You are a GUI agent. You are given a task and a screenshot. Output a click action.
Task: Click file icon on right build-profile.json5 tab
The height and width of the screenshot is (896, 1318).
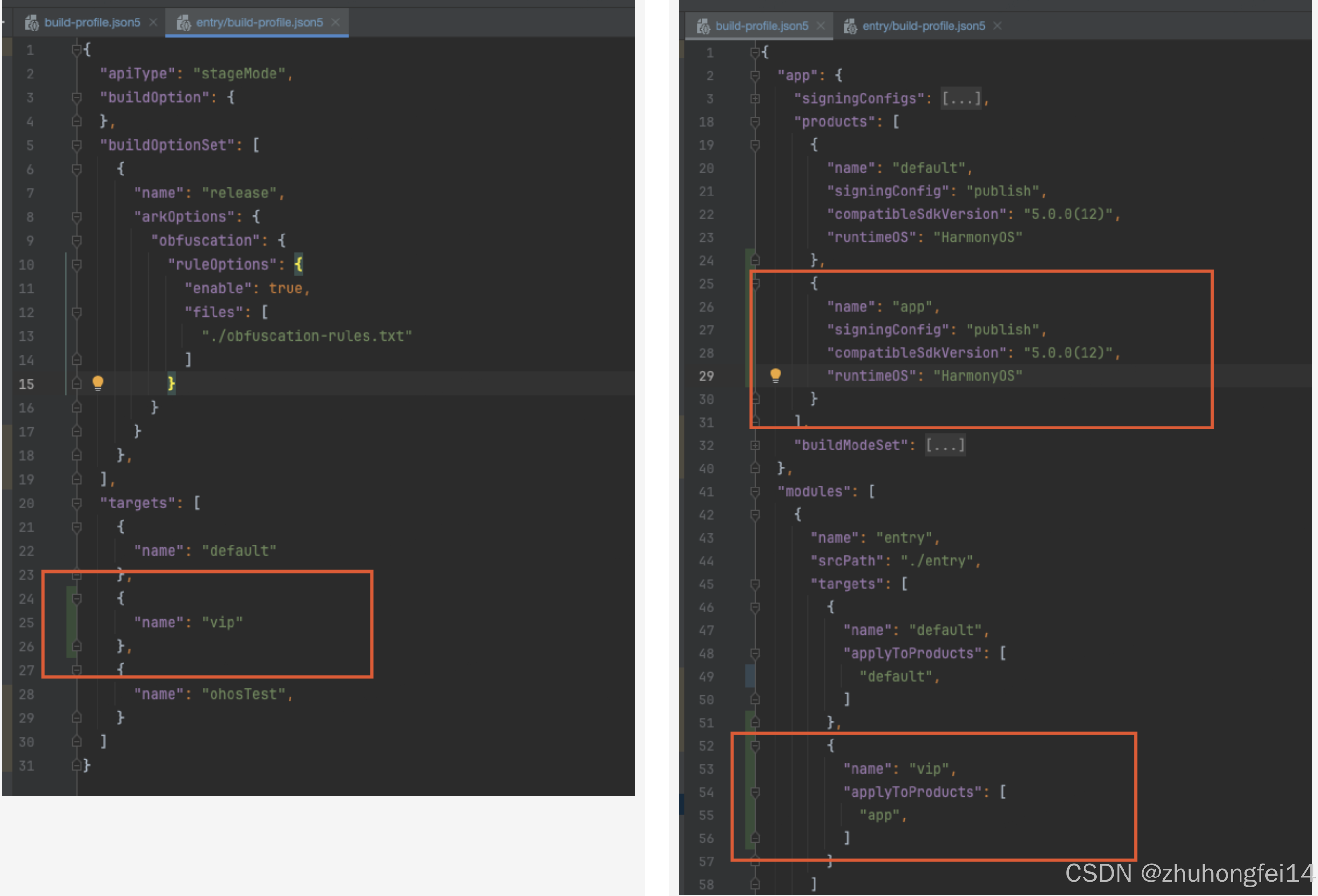(703, 26)
